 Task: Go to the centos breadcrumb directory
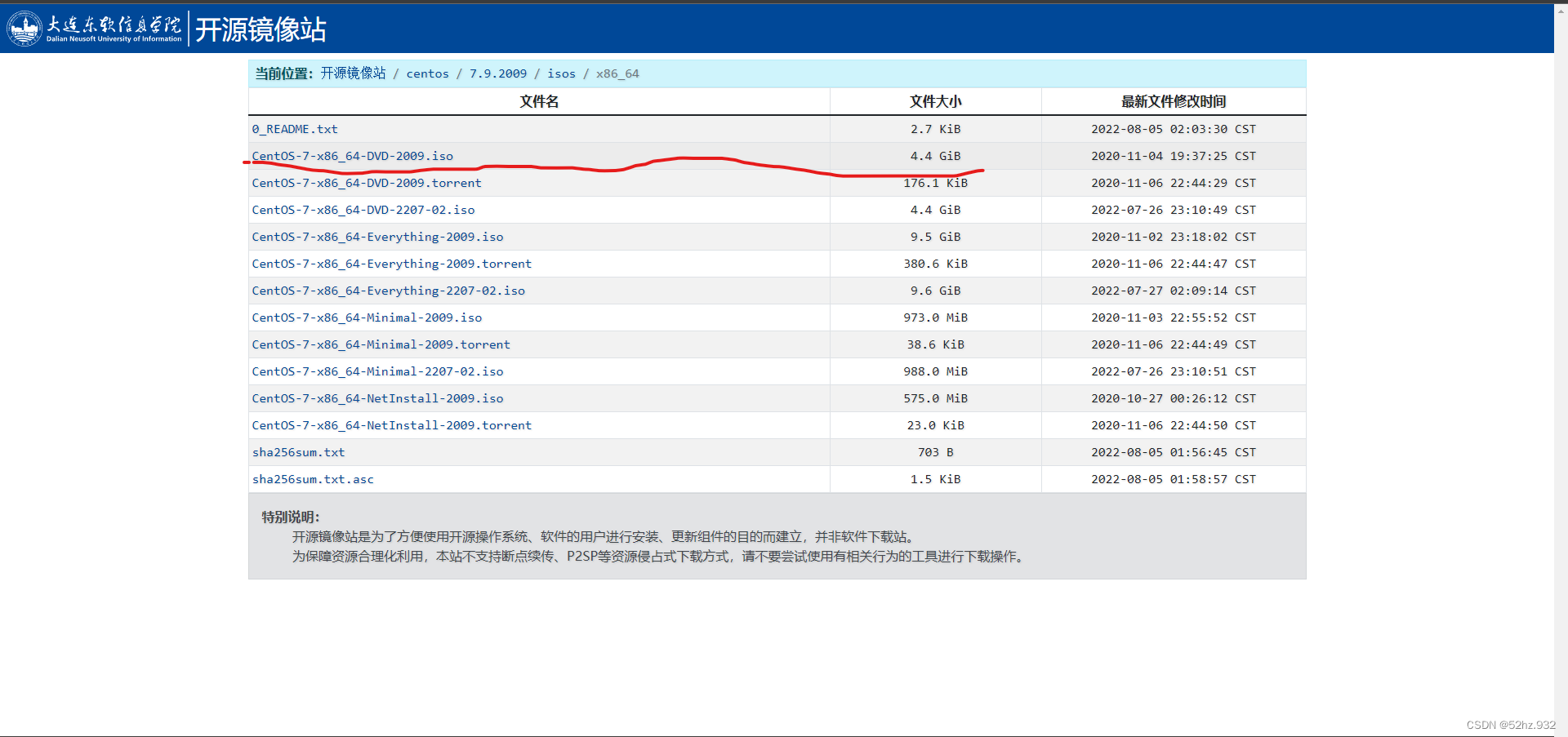(428, 73)
